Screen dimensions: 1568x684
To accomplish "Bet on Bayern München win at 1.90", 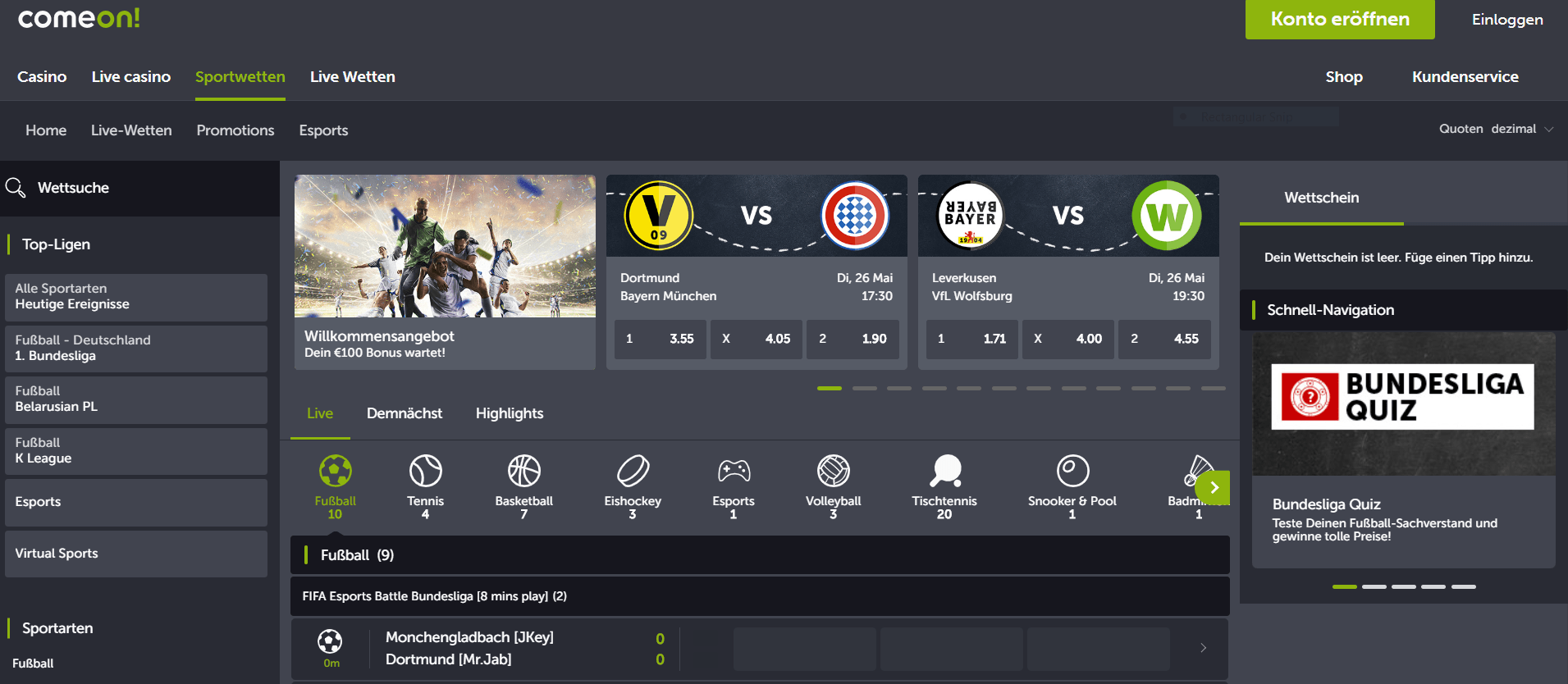I will pyautogui.click(x=853, y=339).
